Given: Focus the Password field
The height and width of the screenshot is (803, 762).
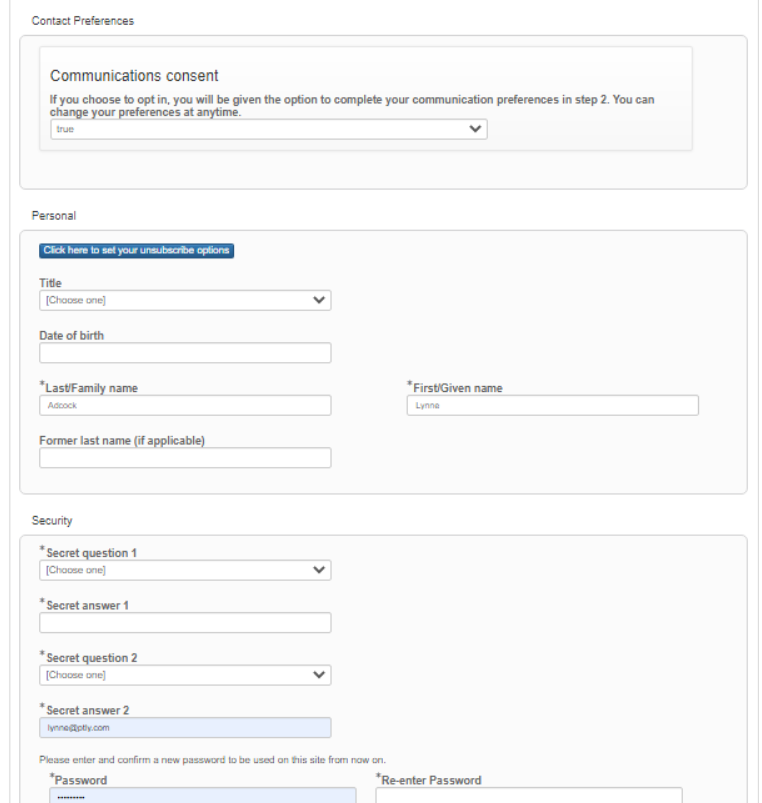Looking at the screenshot, I should 202,796.
